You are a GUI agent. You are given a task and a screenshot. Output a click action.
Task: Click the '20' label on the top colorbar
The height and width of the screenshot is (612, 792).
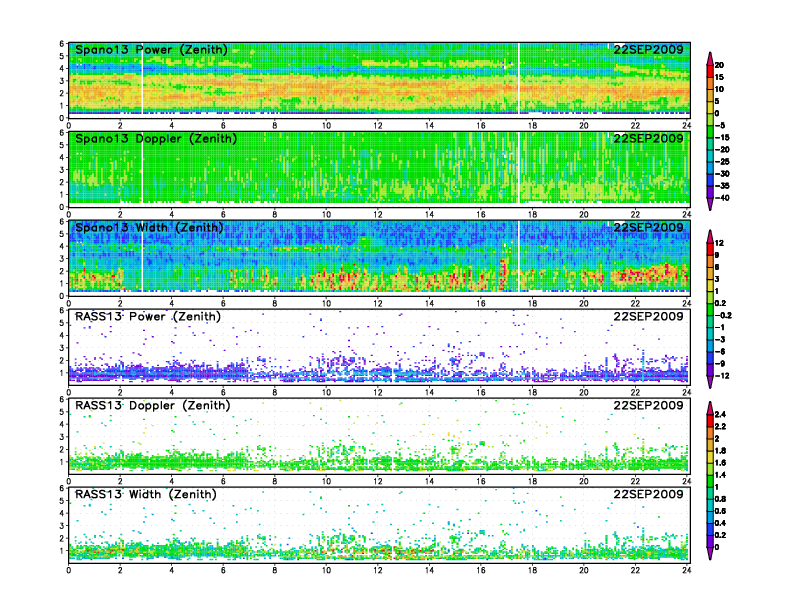click(719, 65)
